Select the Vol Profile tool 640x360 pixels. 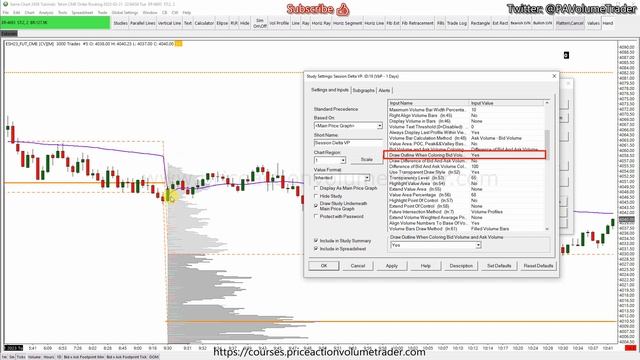pyautogui.click(x=279, y=23)
